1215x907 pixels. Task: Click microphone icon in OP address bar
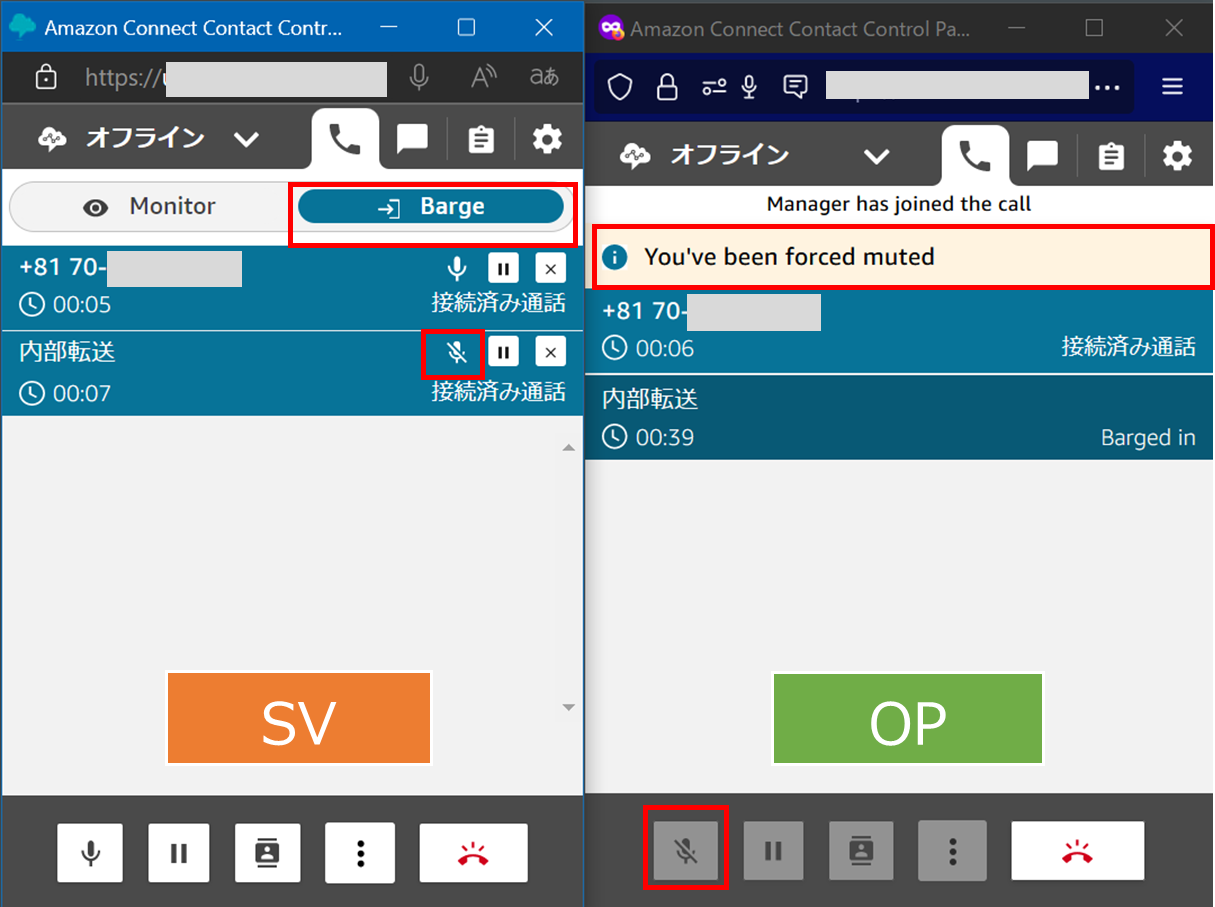click(749, 88)
